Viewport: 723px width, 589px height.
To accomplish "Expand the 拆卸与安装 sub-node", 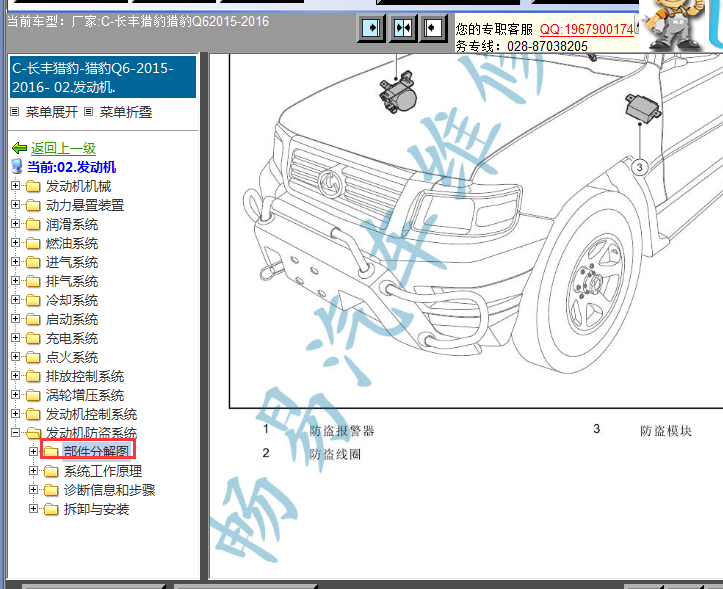I will point(33,508).
